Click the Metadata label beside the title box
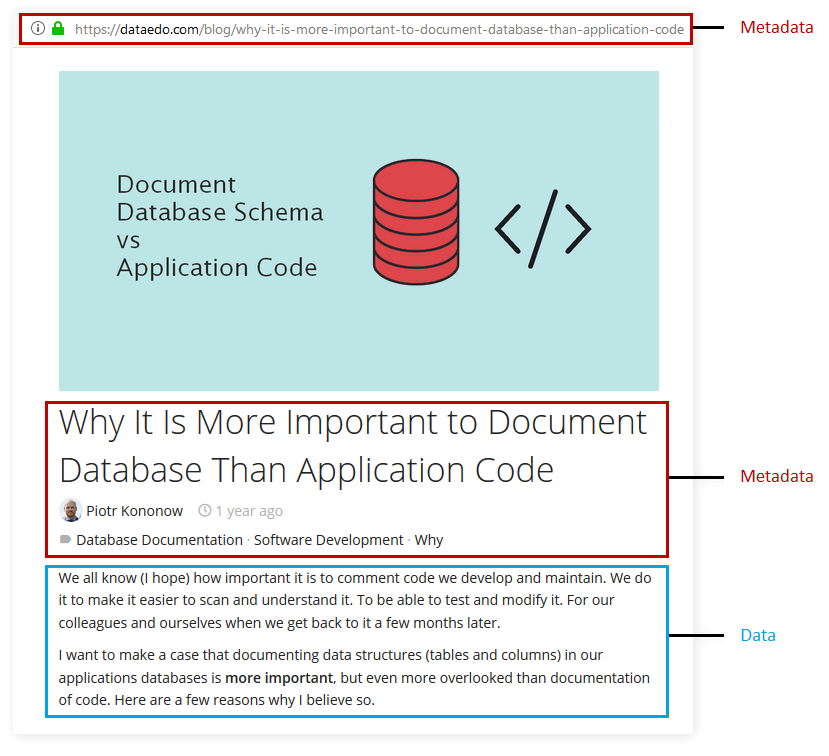Viewport: 829px width, 756px height. pyautogui.click(x=777, y=476)
